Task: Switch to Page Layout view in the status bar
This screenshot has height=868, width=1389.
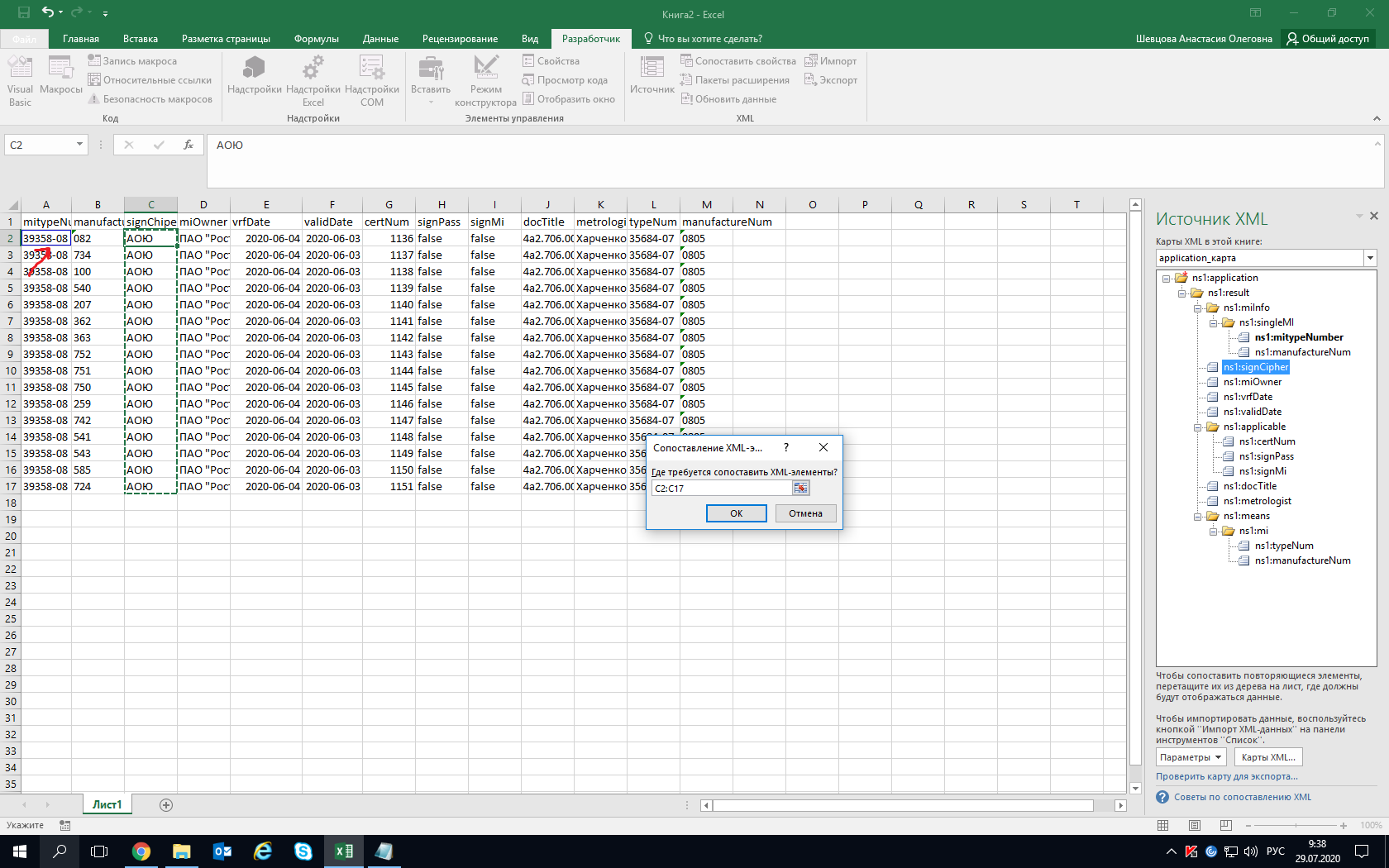Action: point(1195,825)
